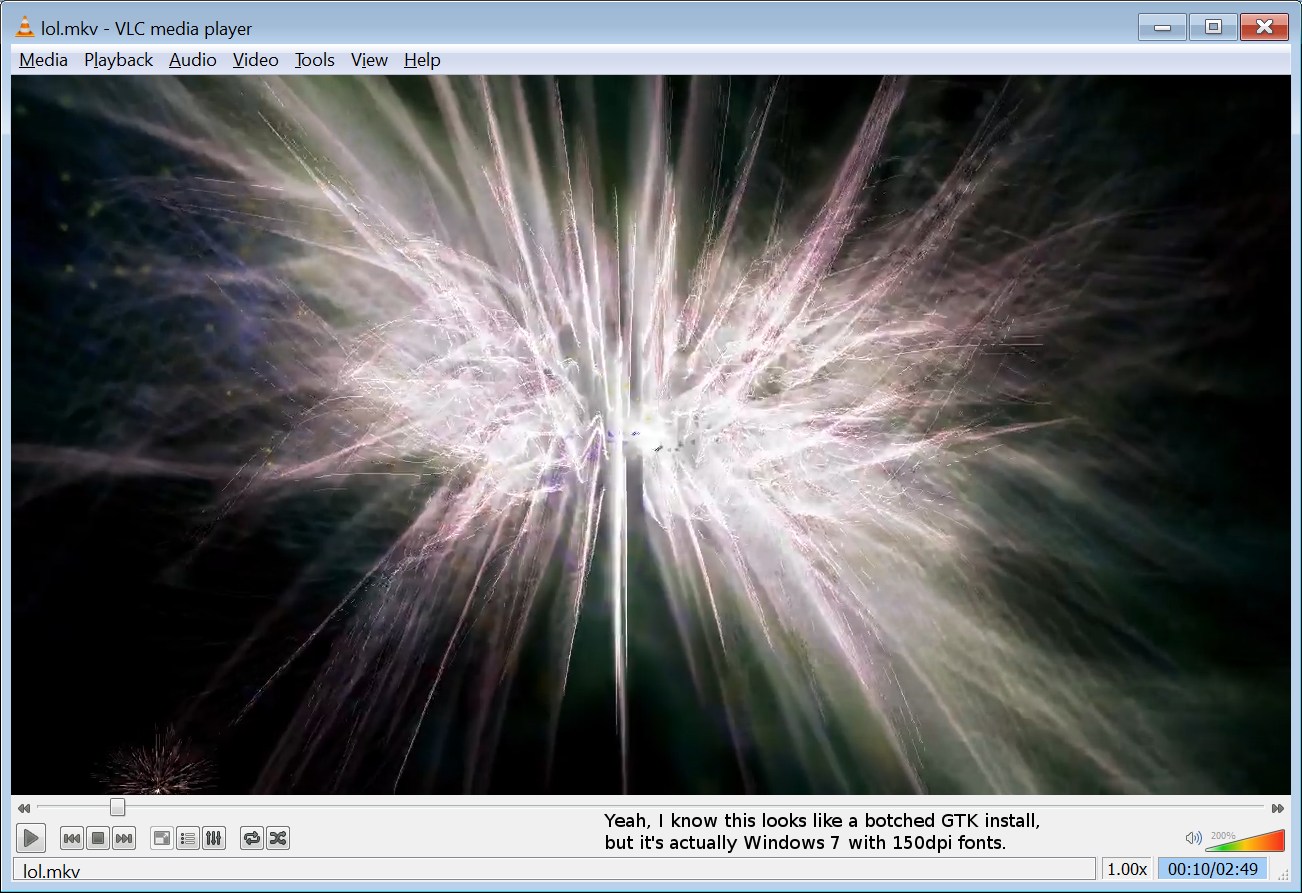Skip to the next media item
The height and width of the screenshot is (893, 1302).
point(124,838)
